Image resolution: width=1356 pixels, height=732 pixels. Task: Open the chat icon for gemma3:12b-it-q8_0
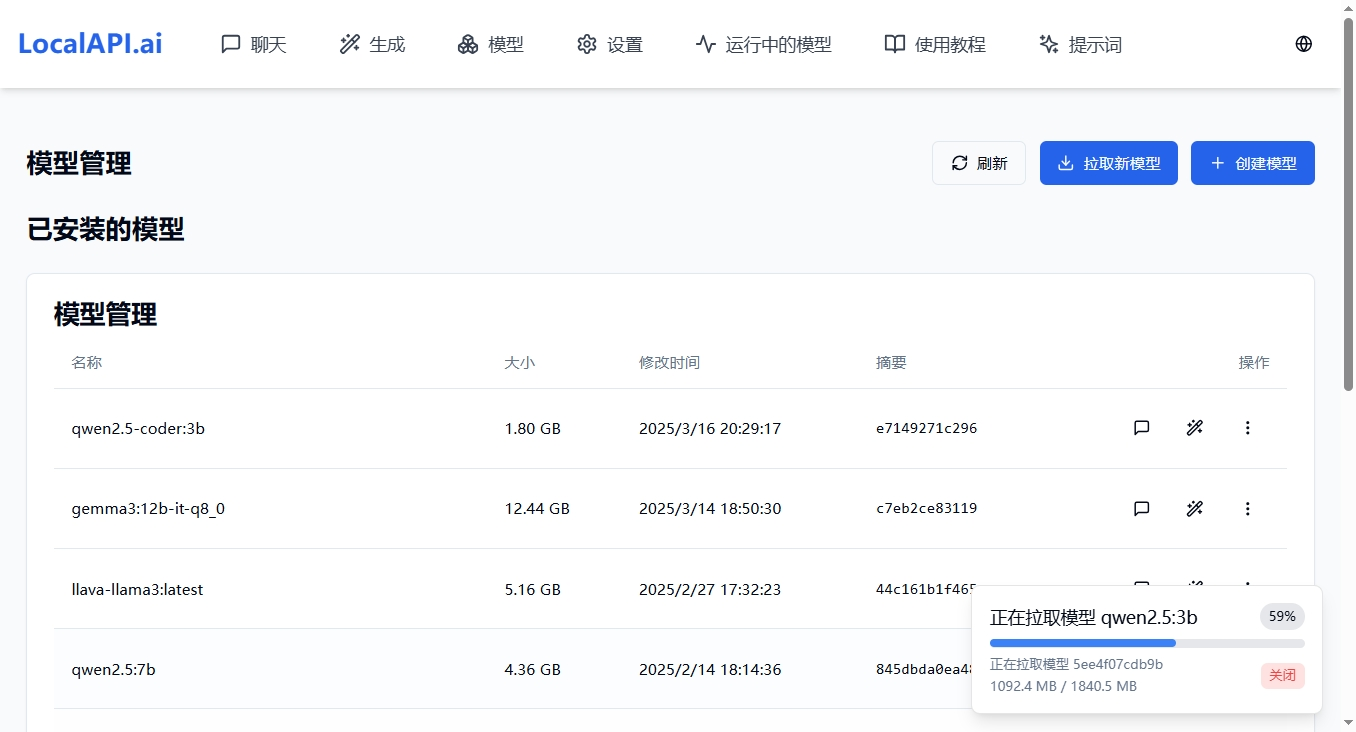[x=1141, y=509]
